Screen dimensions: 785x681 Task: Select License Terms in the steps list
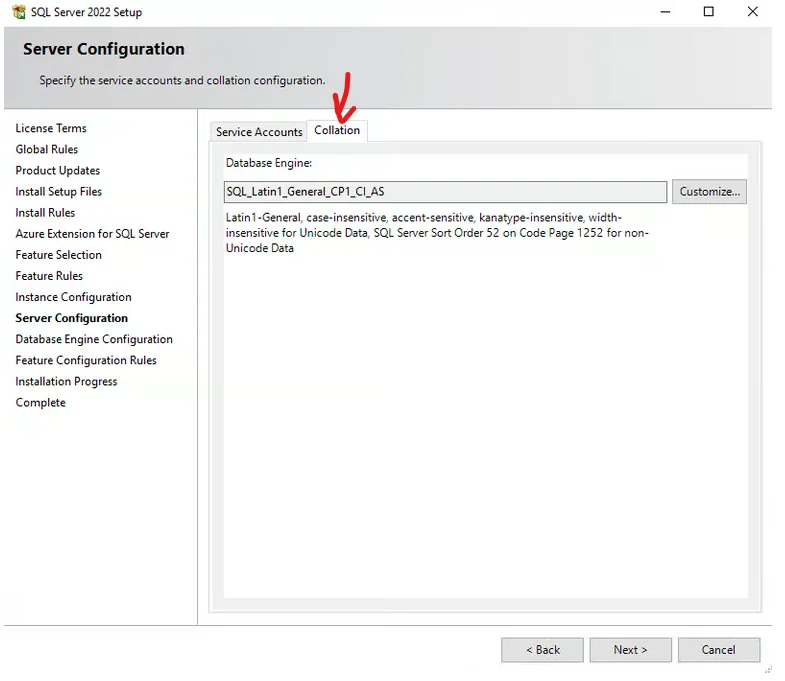(x=51, y=128)
